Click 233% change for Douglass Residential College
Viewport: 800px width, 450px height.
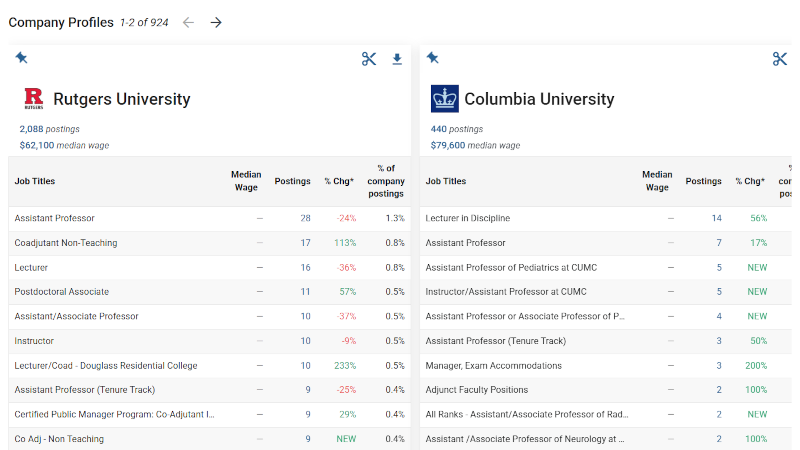pyautogui.click(x=345, y=366)
